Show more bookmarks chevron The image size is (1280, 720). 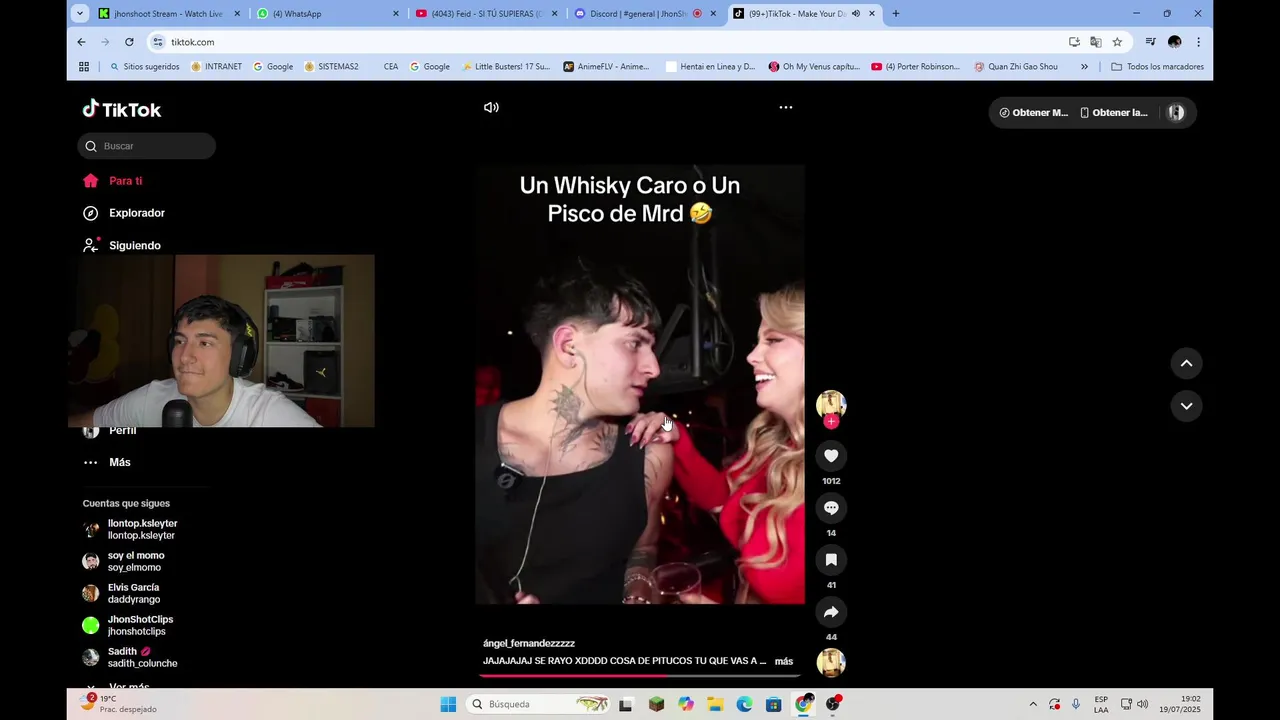(1084, 67)
